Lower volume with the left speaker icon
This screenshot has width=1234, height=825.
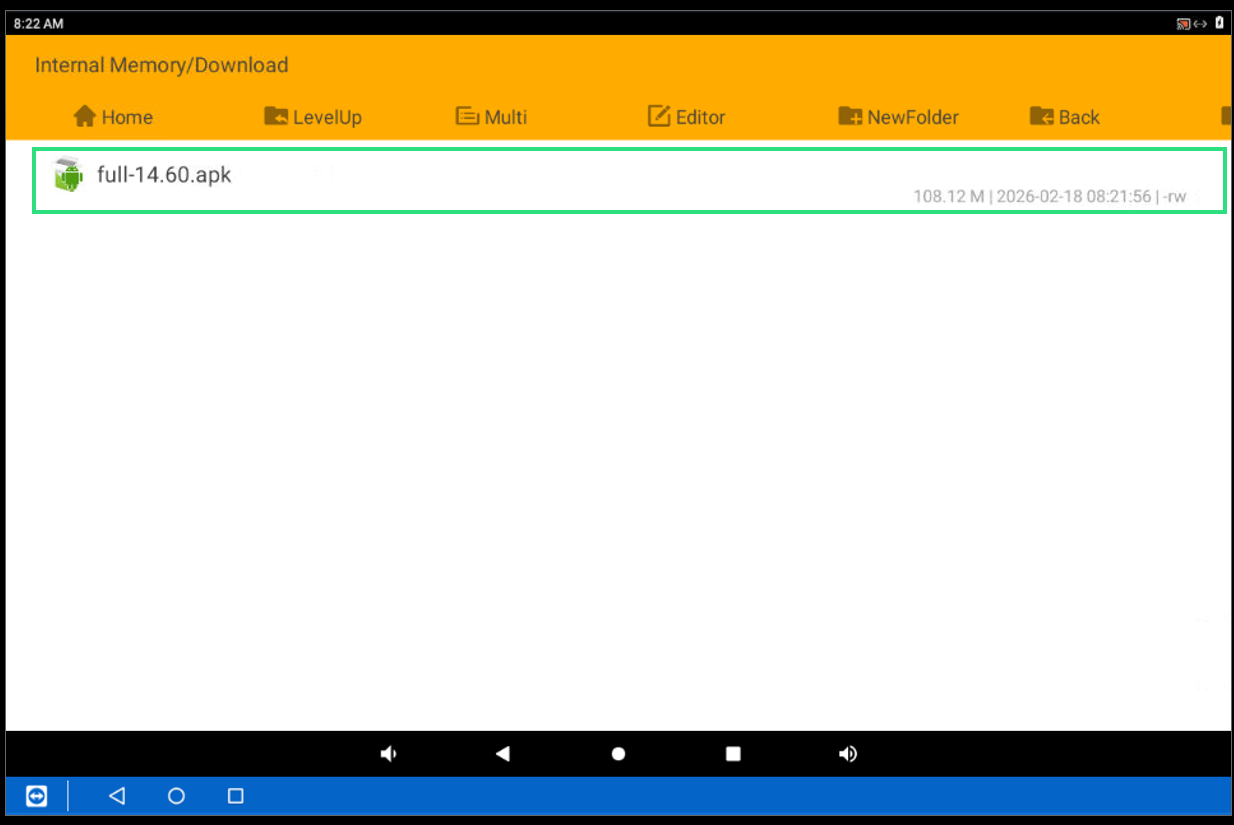coord(389,754)
